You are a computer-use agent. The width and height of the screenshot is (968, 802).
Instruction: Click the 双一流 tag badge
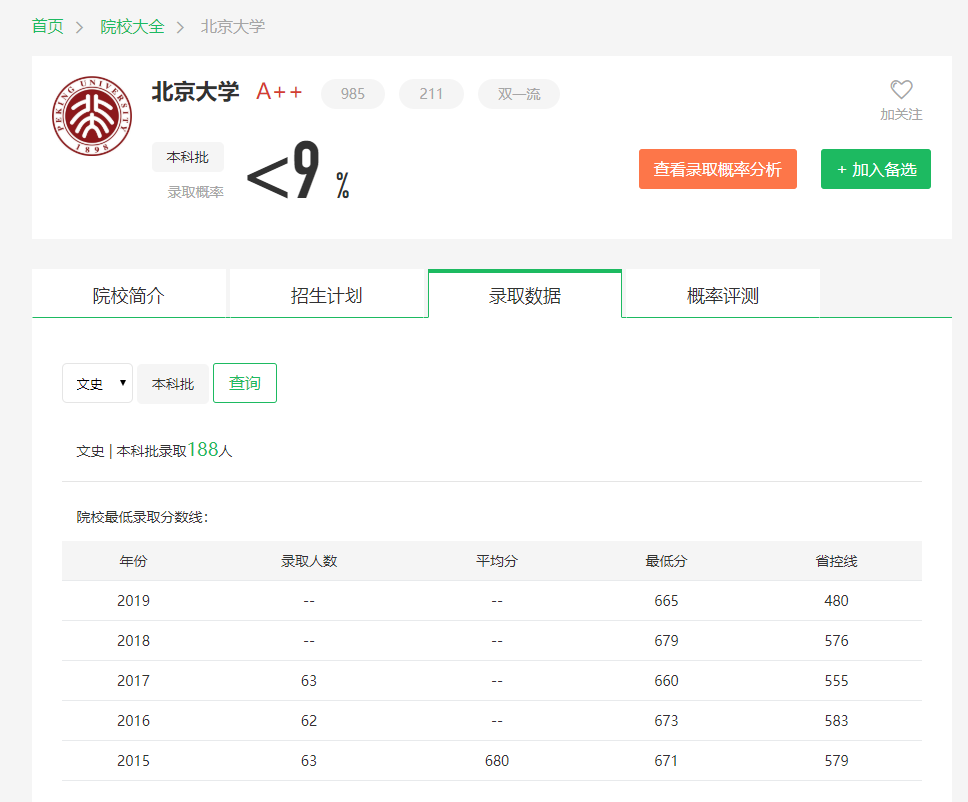click(518, 94)
